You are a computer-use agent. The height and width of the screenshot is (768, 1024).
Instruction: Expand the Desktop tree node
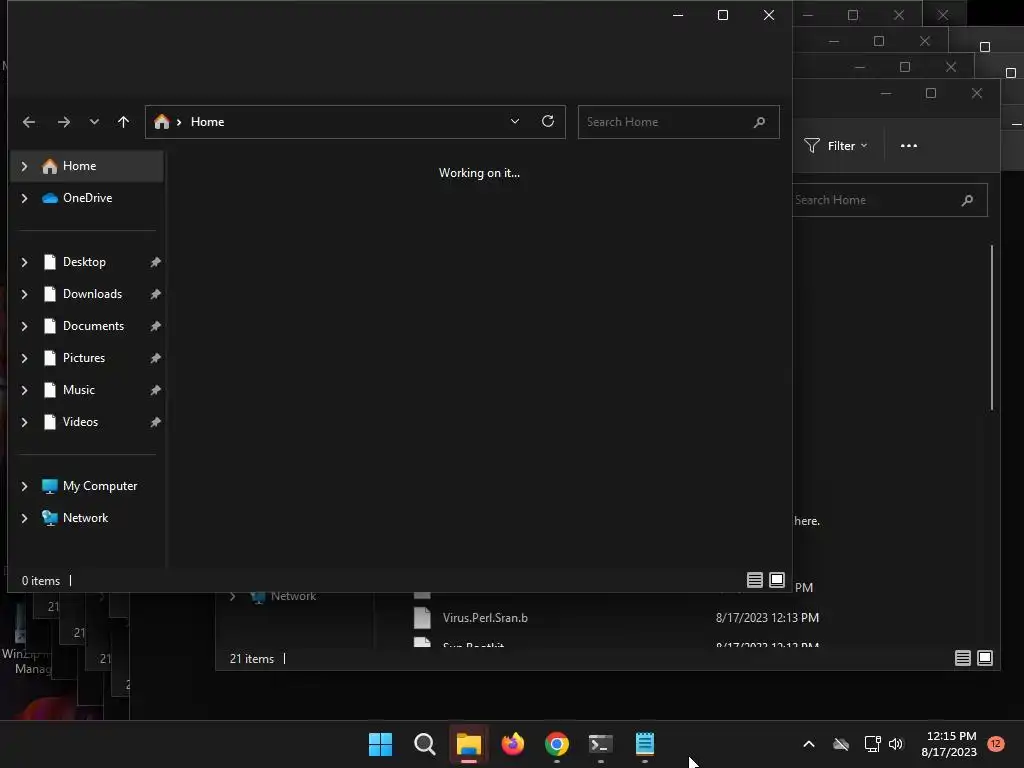pos(24,262)
